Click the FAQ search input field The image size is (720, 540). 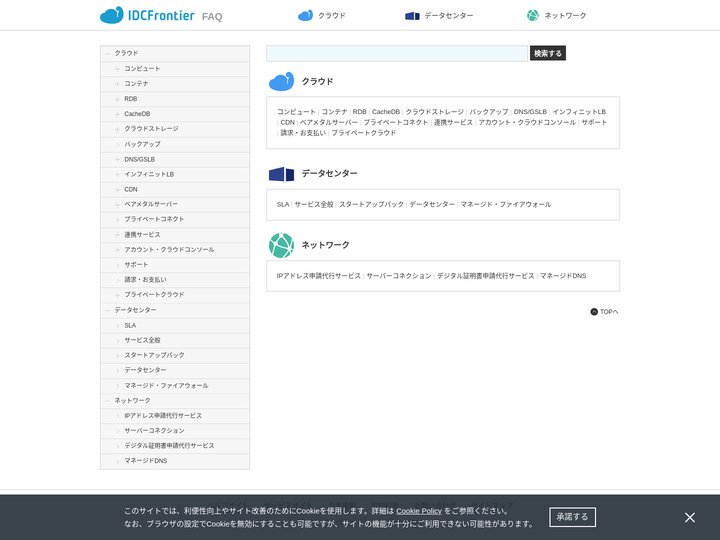pos(397,53)
